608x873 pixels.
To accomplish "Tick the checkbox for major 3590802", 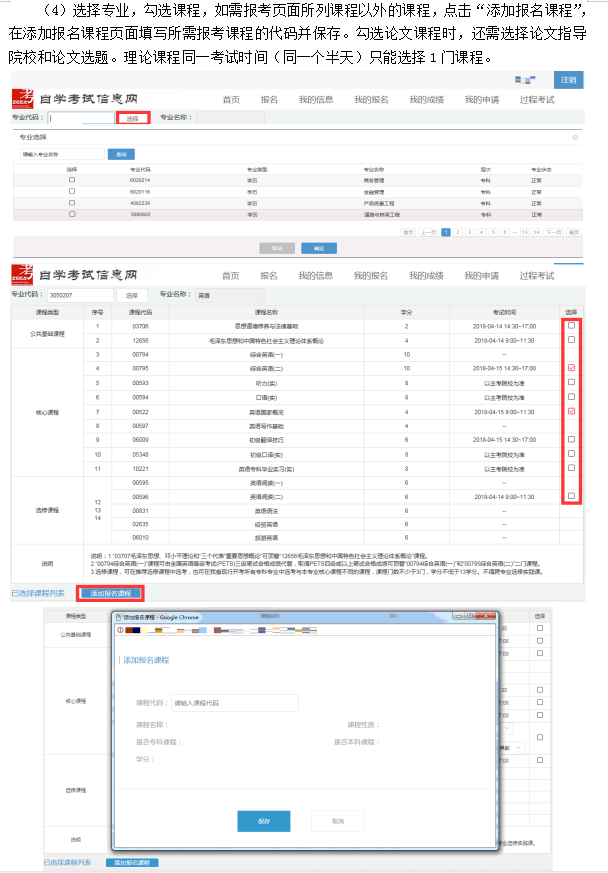I will [72, 214].
